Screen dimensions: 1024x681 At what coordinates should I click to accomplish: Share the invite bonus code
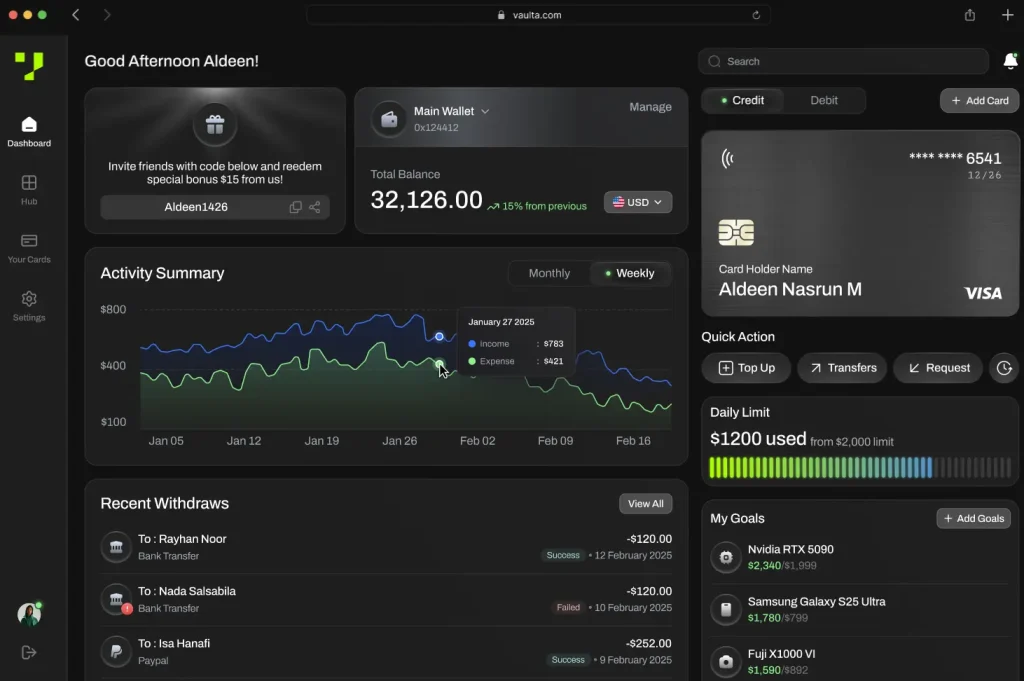pos(314,207)
